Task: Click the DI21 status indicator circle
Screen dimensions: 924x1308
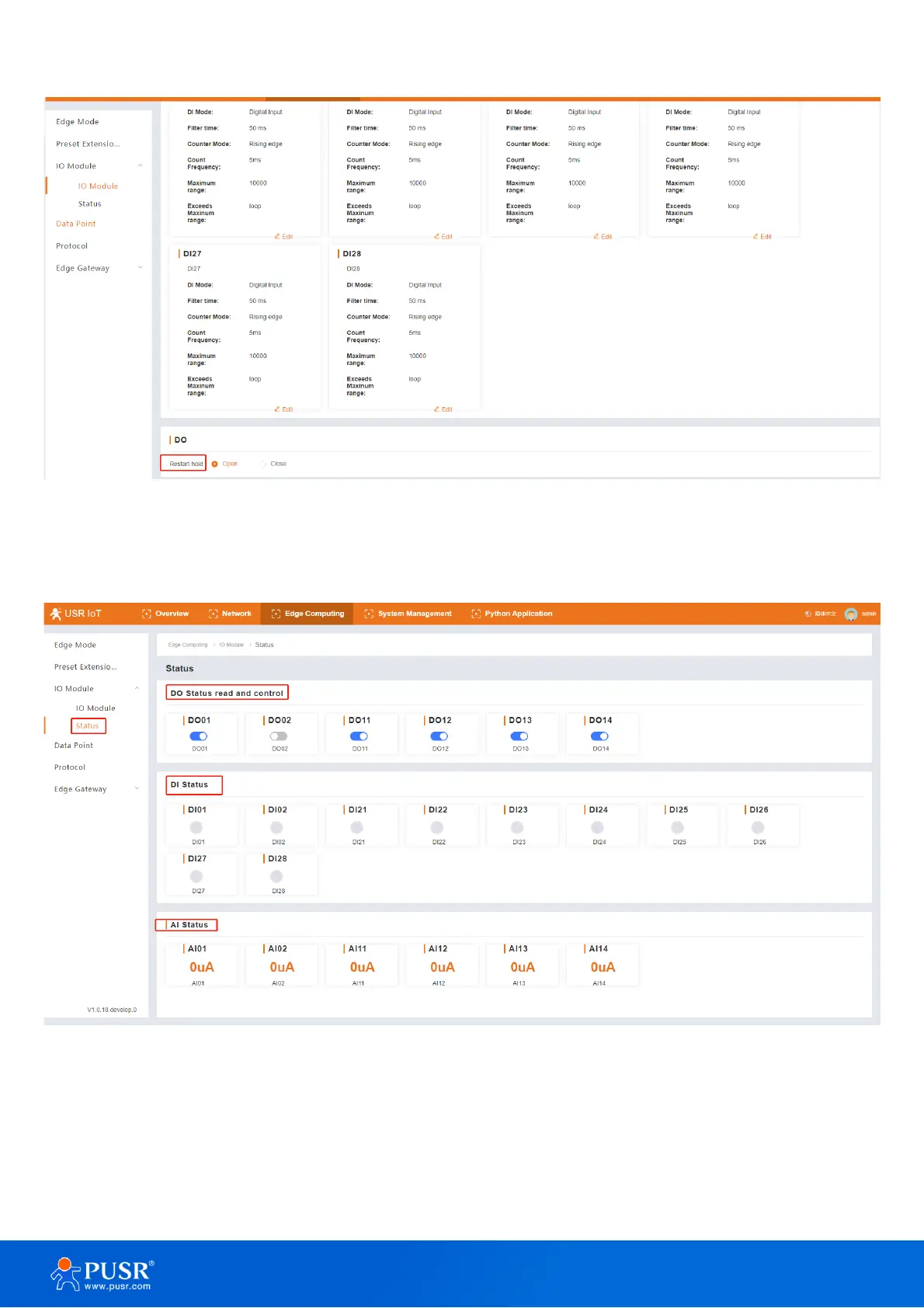Action: click(x=357, y=827)
